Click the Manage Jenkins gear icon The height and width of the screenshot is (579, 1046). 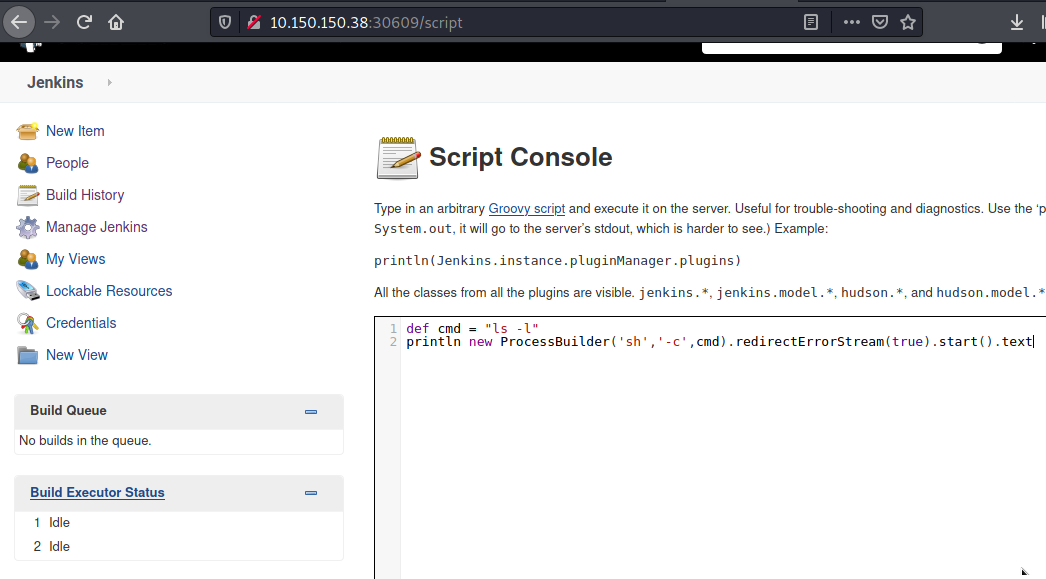pos(27,227)
